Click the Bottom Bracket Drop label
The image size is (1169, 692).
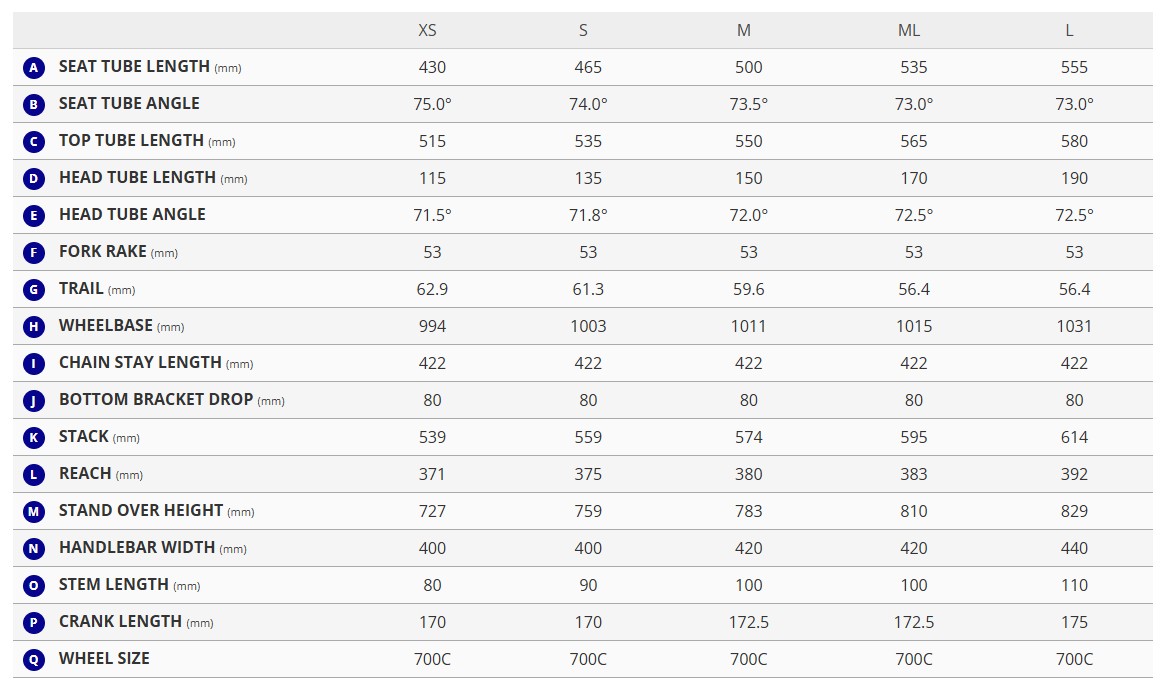(156, 400)
